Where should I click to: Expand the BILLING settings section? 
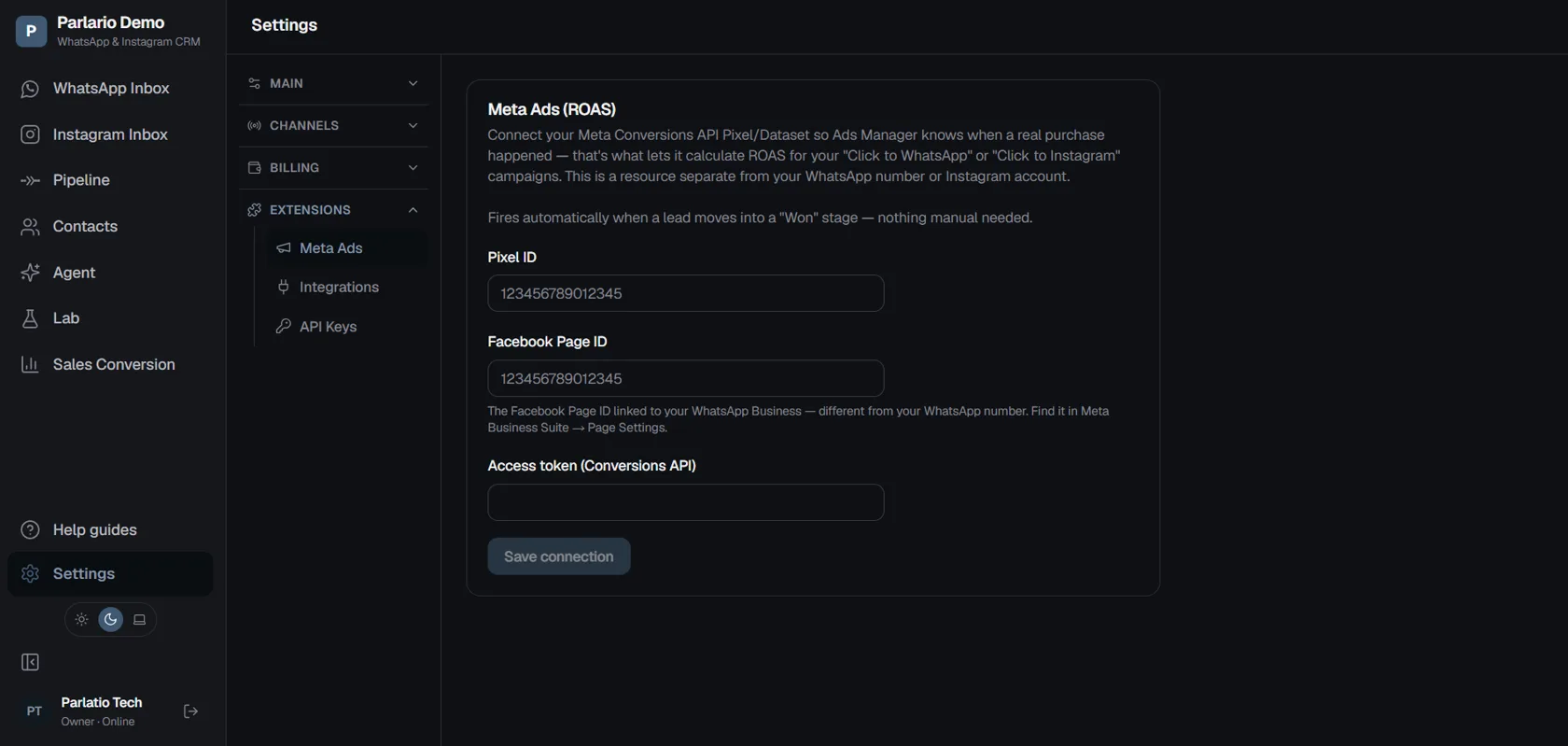[x=333, y=168]
